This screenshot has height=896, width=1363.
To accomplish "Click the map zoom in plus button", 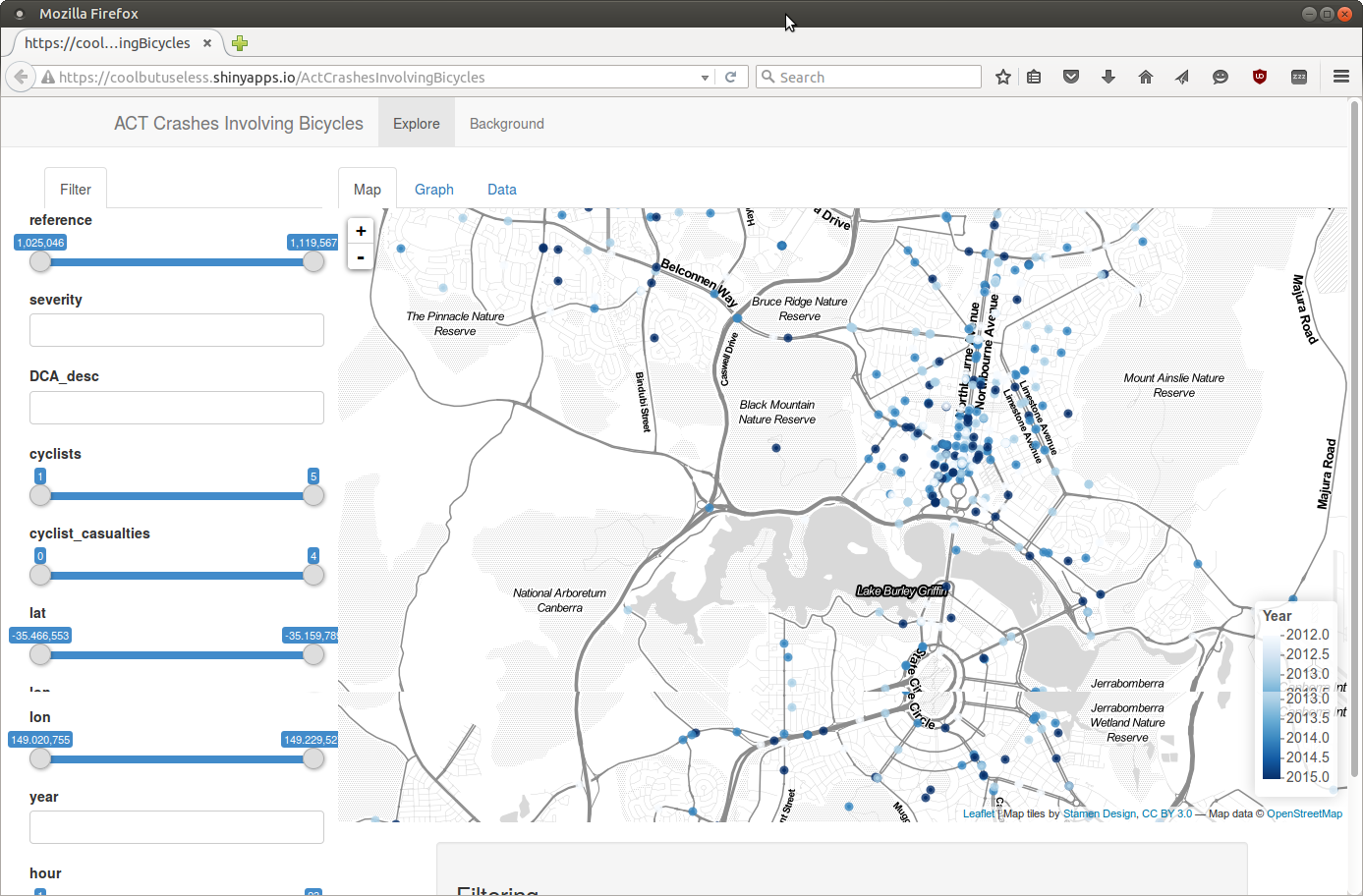I will pos(361,231).
